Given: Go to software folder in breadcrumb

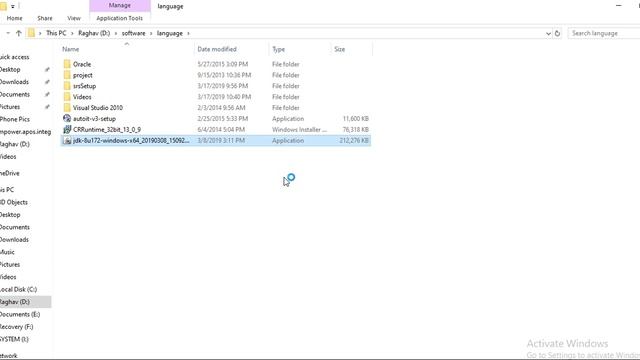Looking at the screenshot, I should [133, 33].
